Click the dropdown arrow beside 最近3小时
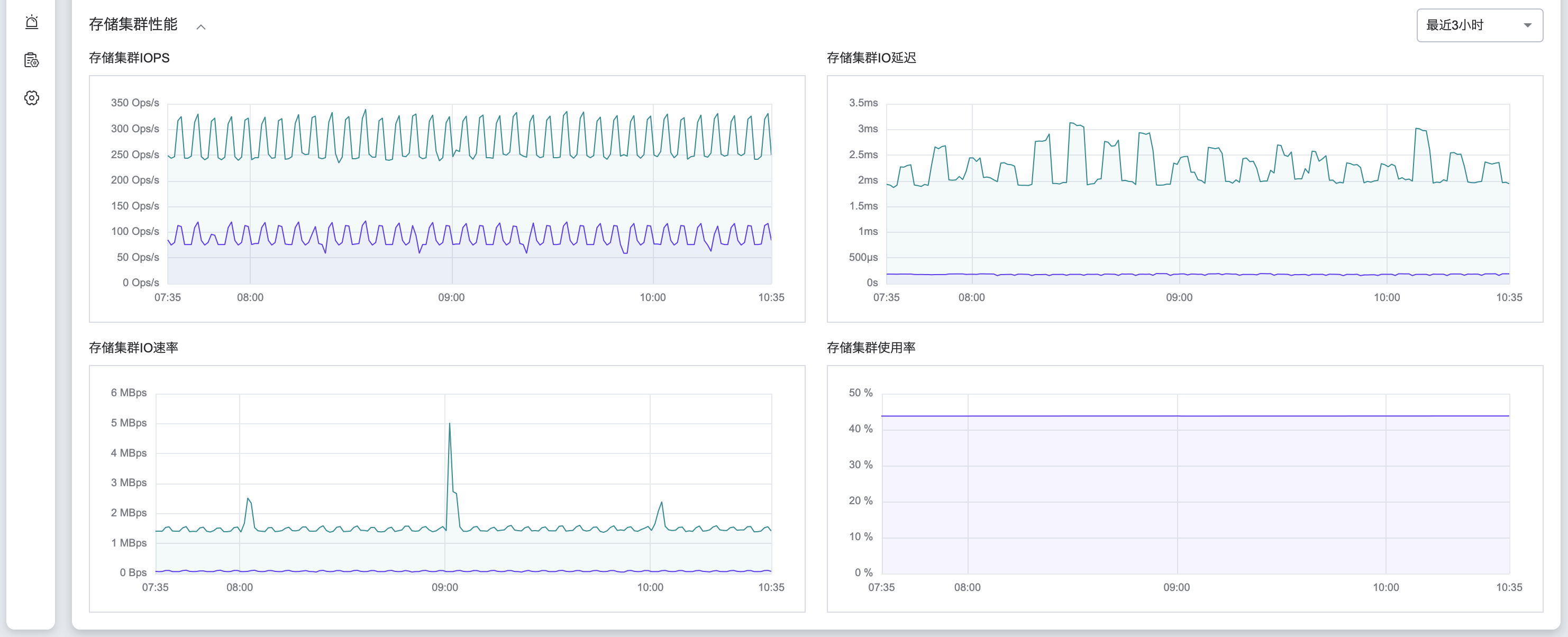 coord(1527,25)
